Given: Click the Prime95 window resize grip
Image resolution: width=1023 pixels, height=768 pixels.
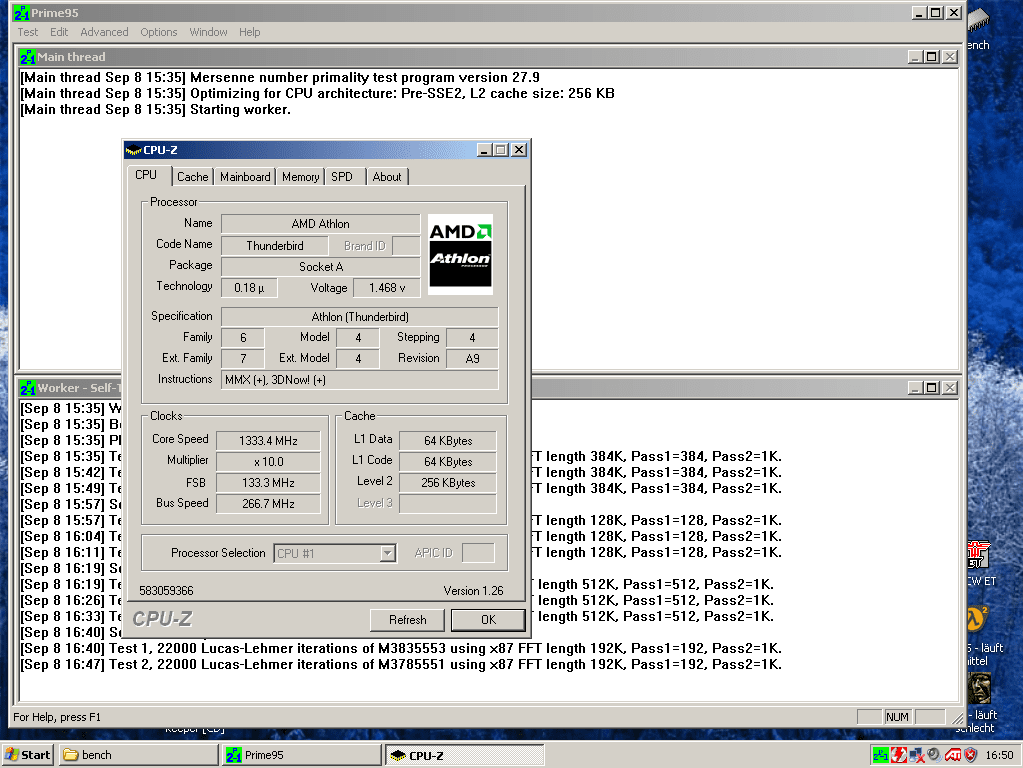Looking at the screenshot, I should [956, 718].
